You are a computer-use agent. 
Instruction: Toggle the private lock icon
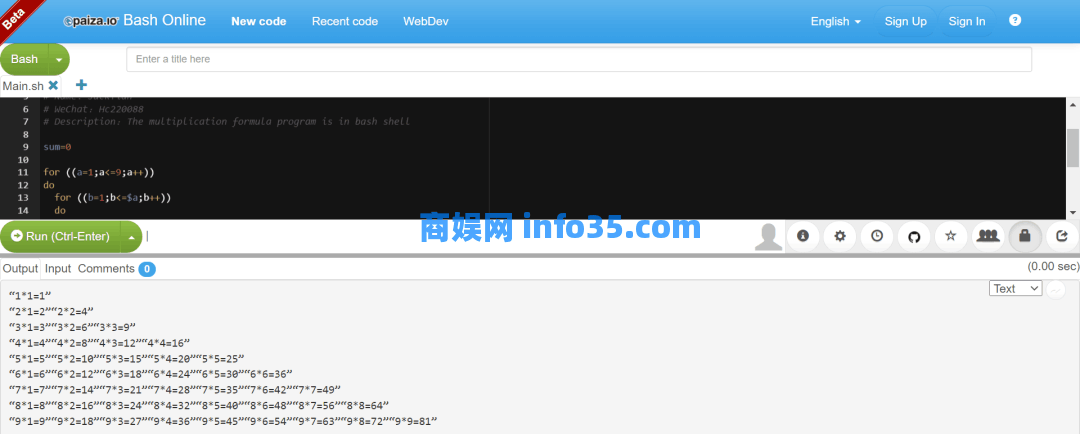tap(1025, 236)
